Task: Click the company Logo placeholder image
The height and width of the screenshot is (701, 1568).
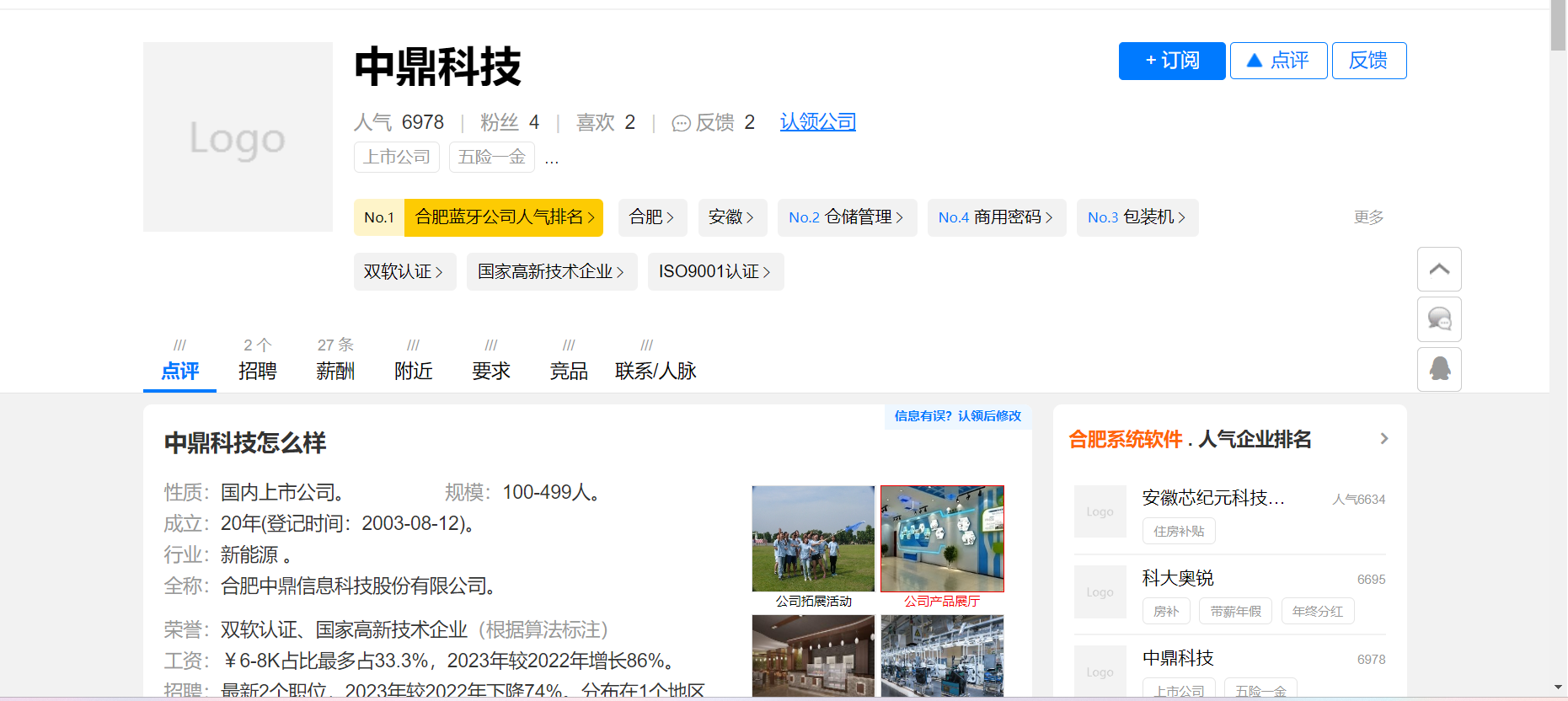Action: (x=238, y=136)
